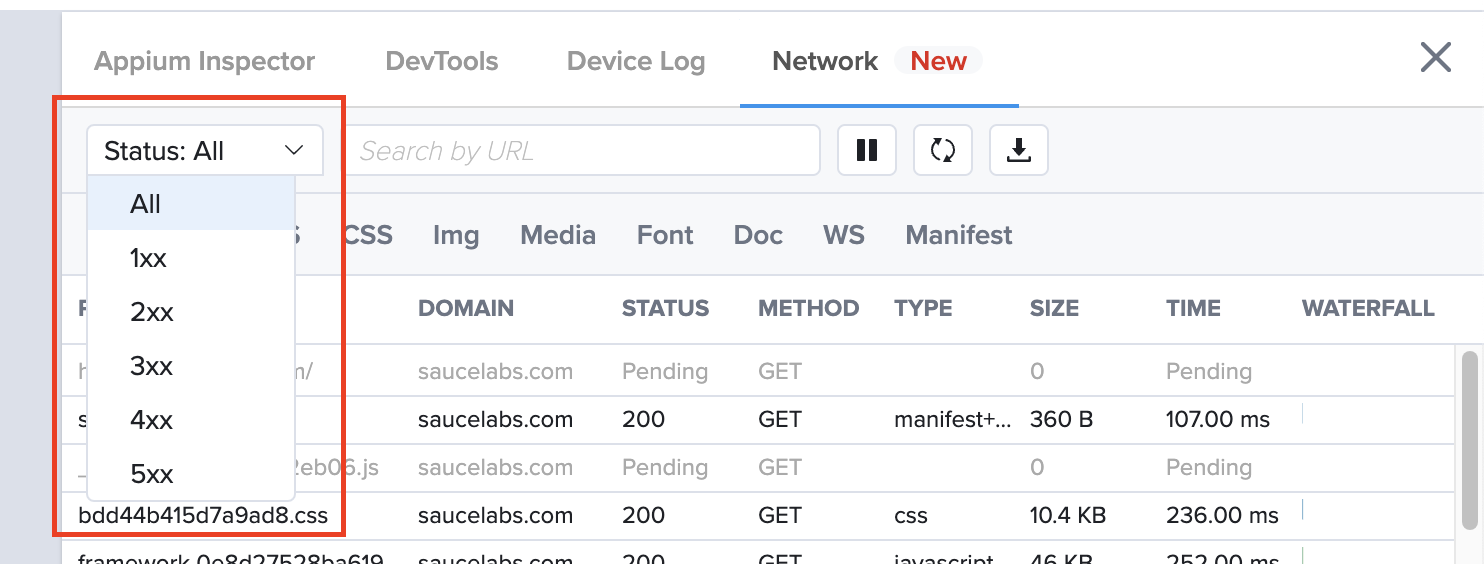Image resolution: width=1484 pixels, height=564 pixels.
Task: Filter by 4xx status codes
Action: coord(152,421)
